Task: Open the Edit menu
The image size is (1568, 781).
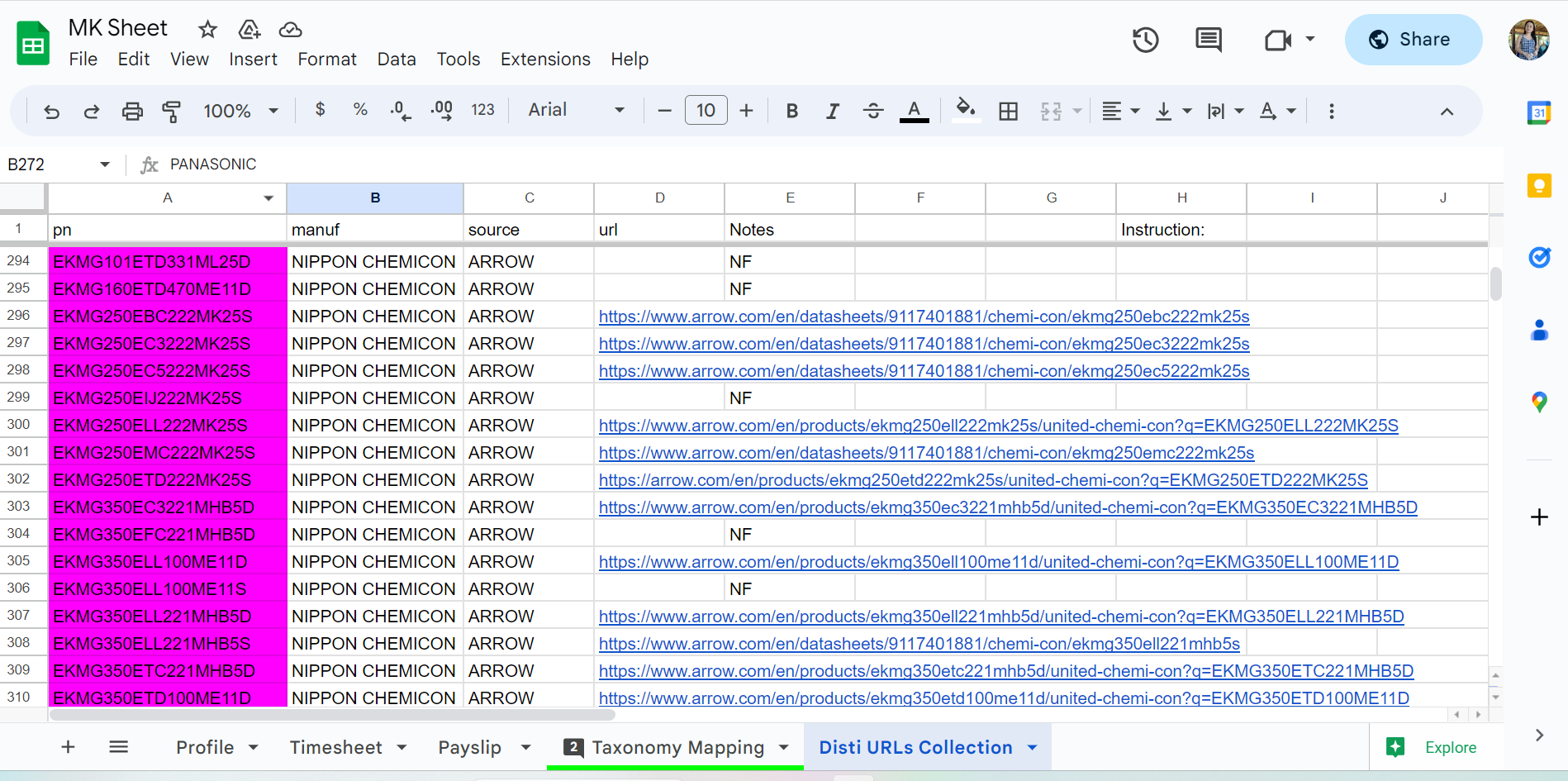Action: pyautogui.click(x=134, y=60)
